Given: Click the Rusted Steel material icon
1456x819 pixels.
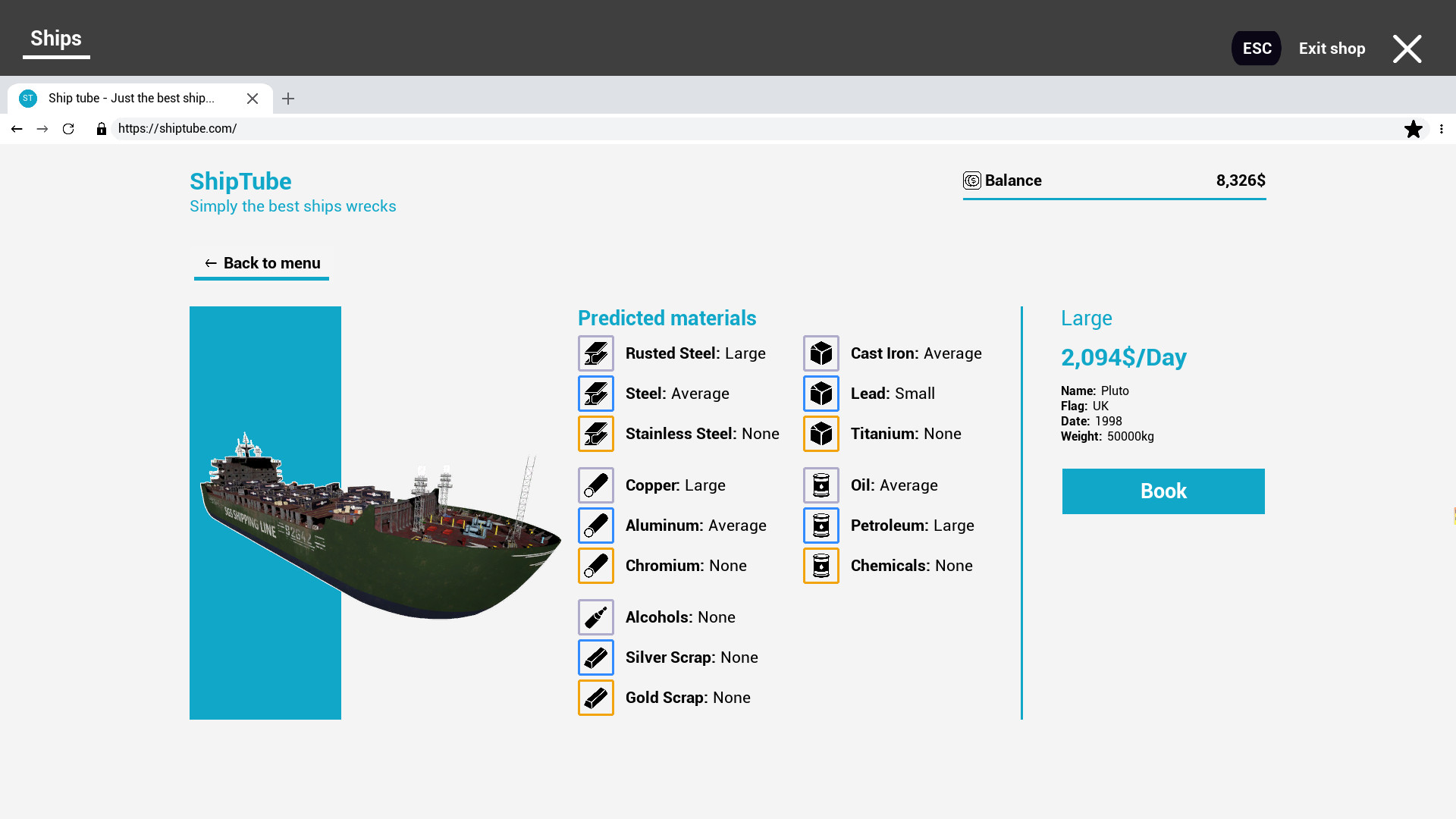Looking at the screenshot, I should [595, 353].
